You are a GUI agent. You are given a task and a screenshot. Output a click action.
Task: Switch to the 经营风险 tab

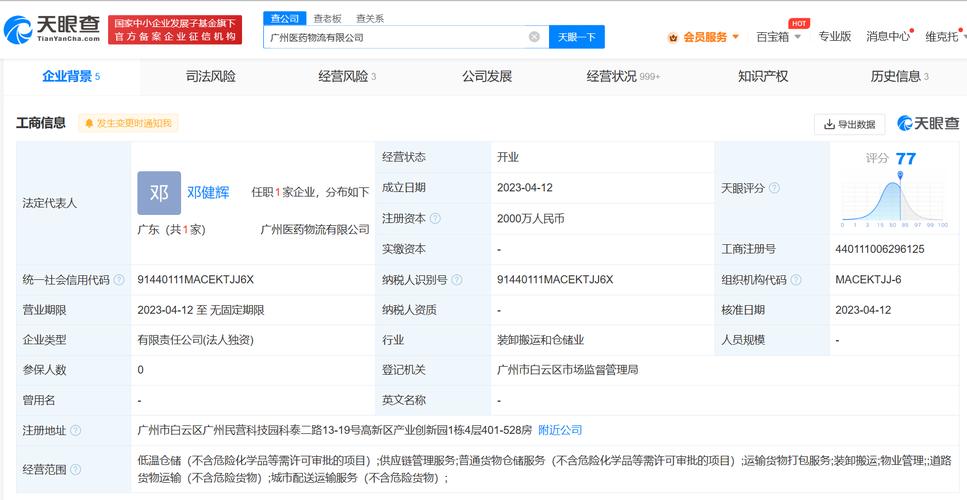click(347, 76)
